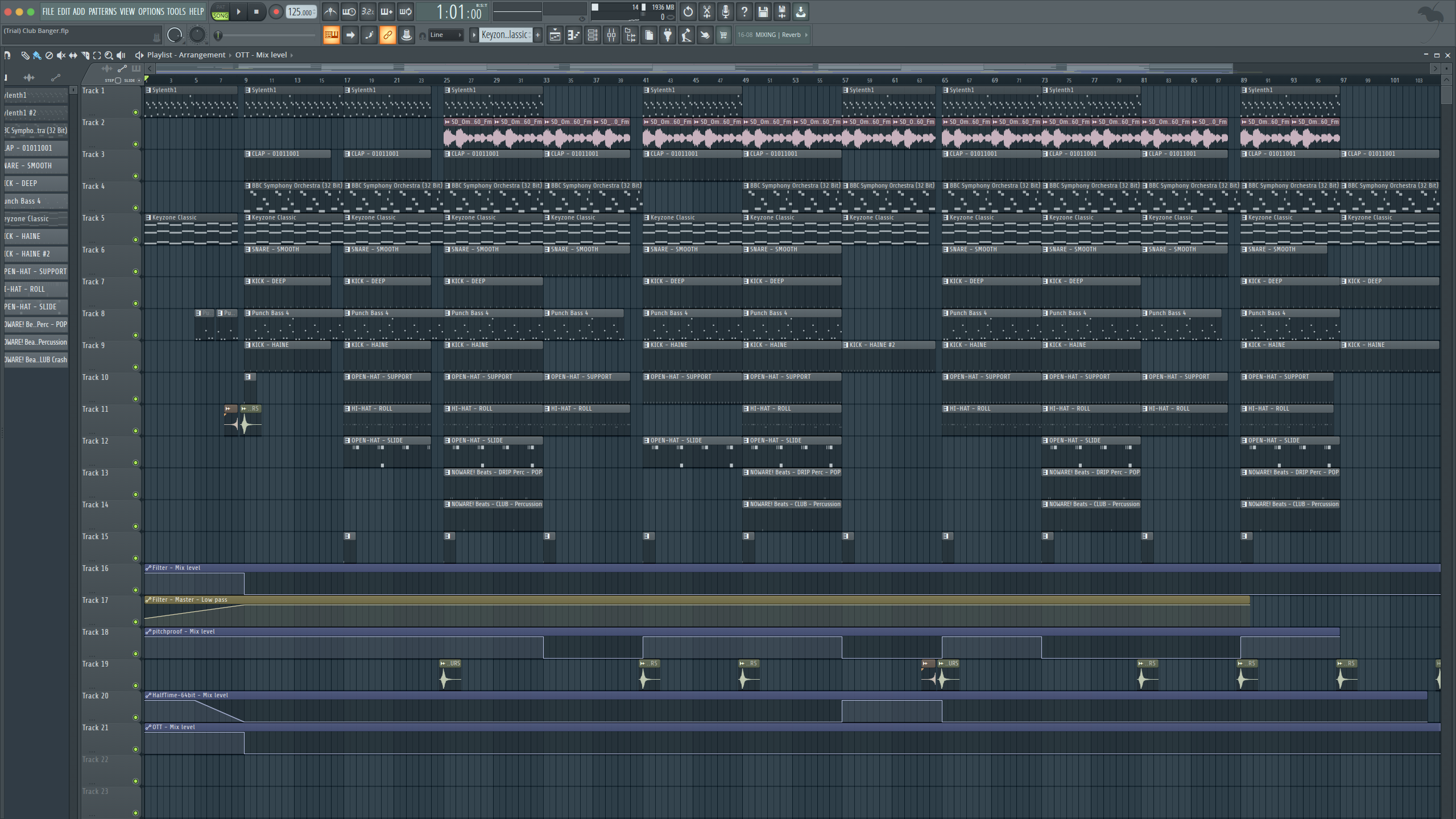Viewport: 1456px width, 819px height.
Task: Open the OPTIONS menu
Action: click(151, 11)
